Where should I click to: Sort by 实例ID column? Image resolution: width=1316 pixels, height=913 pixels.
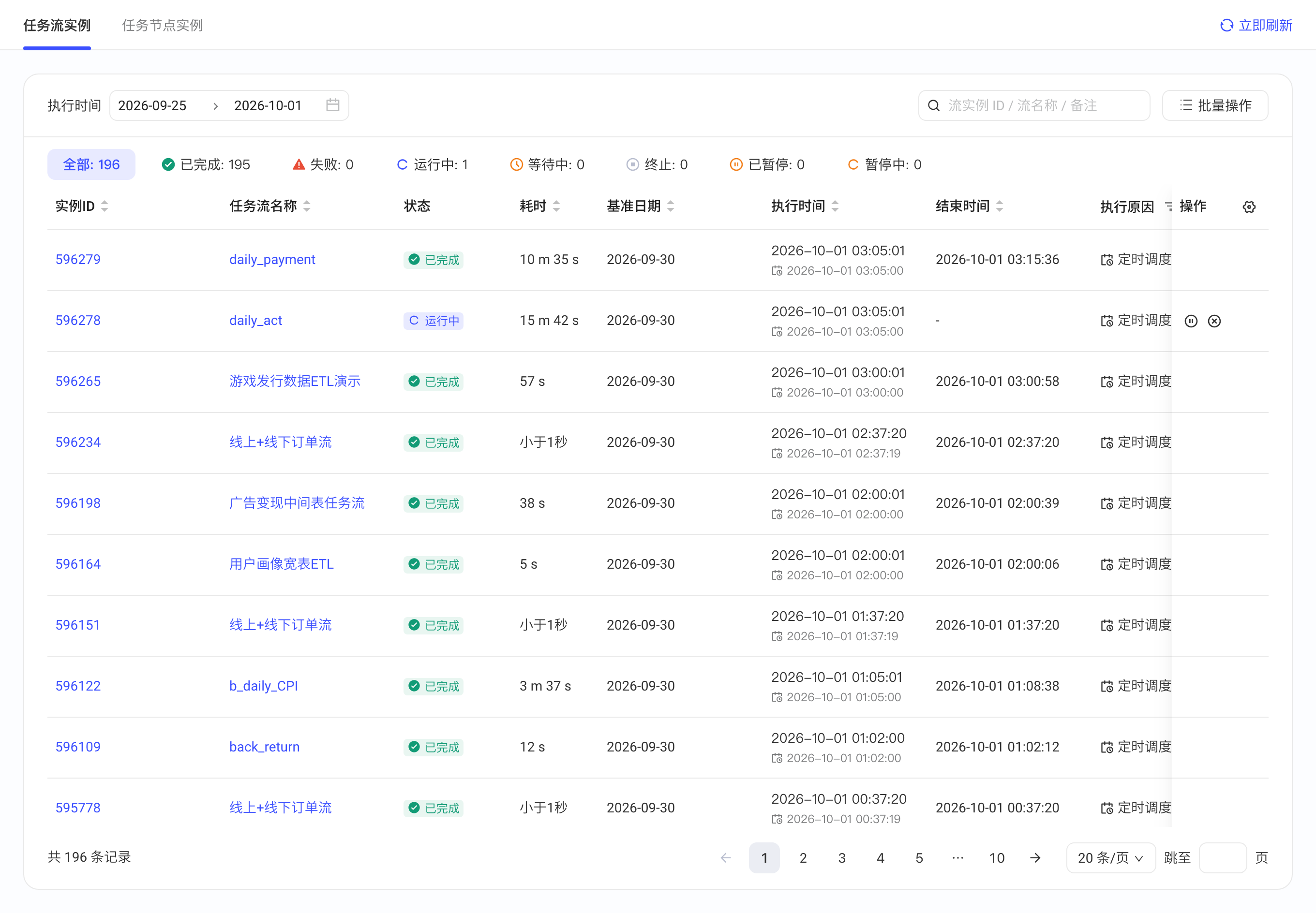105,206
